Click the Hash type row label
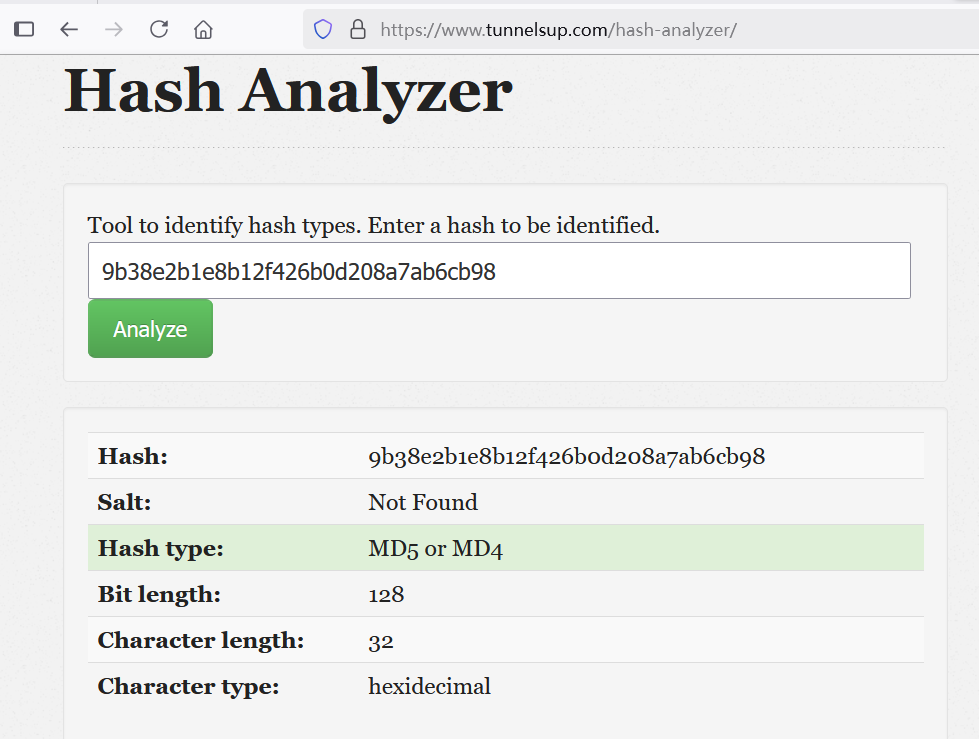The image size is (979, 739). pos(160,548)
